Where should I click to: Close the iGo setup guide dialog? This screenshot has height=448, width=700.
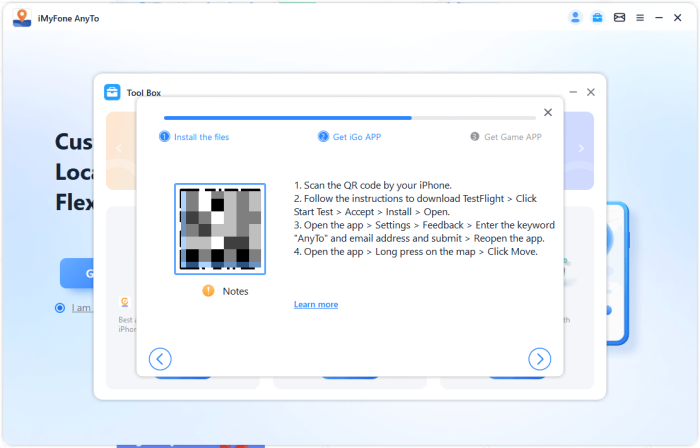(x=547, y=113)
